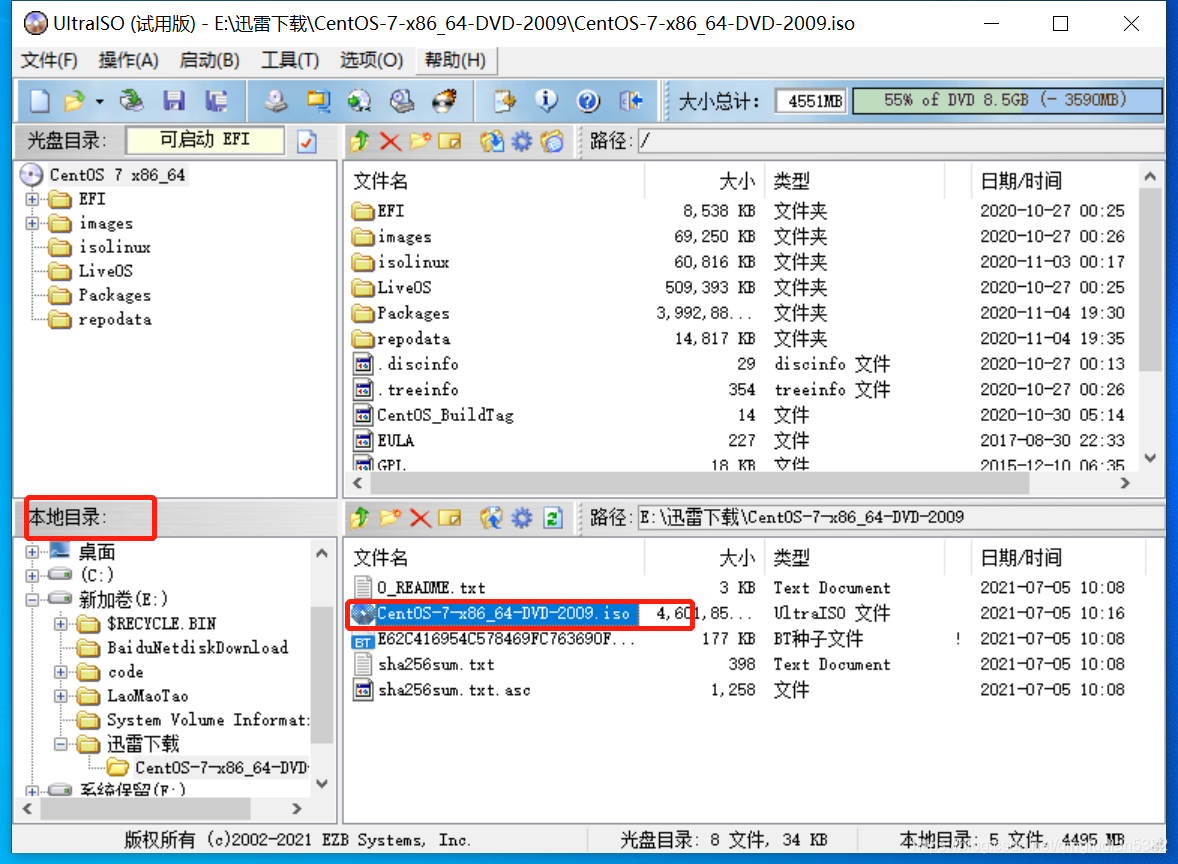The height and width of the screenshot is (864, 1178).
Task: Click the Open CD/DVD icon with green arrow
Action: tap(132, 101)
